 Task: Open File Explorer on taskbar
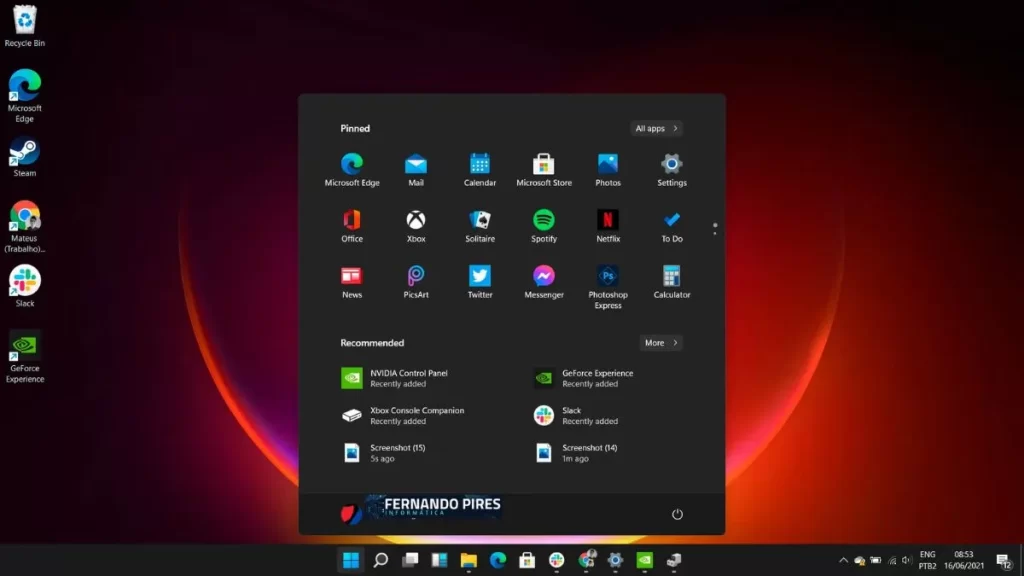point(468,560)
